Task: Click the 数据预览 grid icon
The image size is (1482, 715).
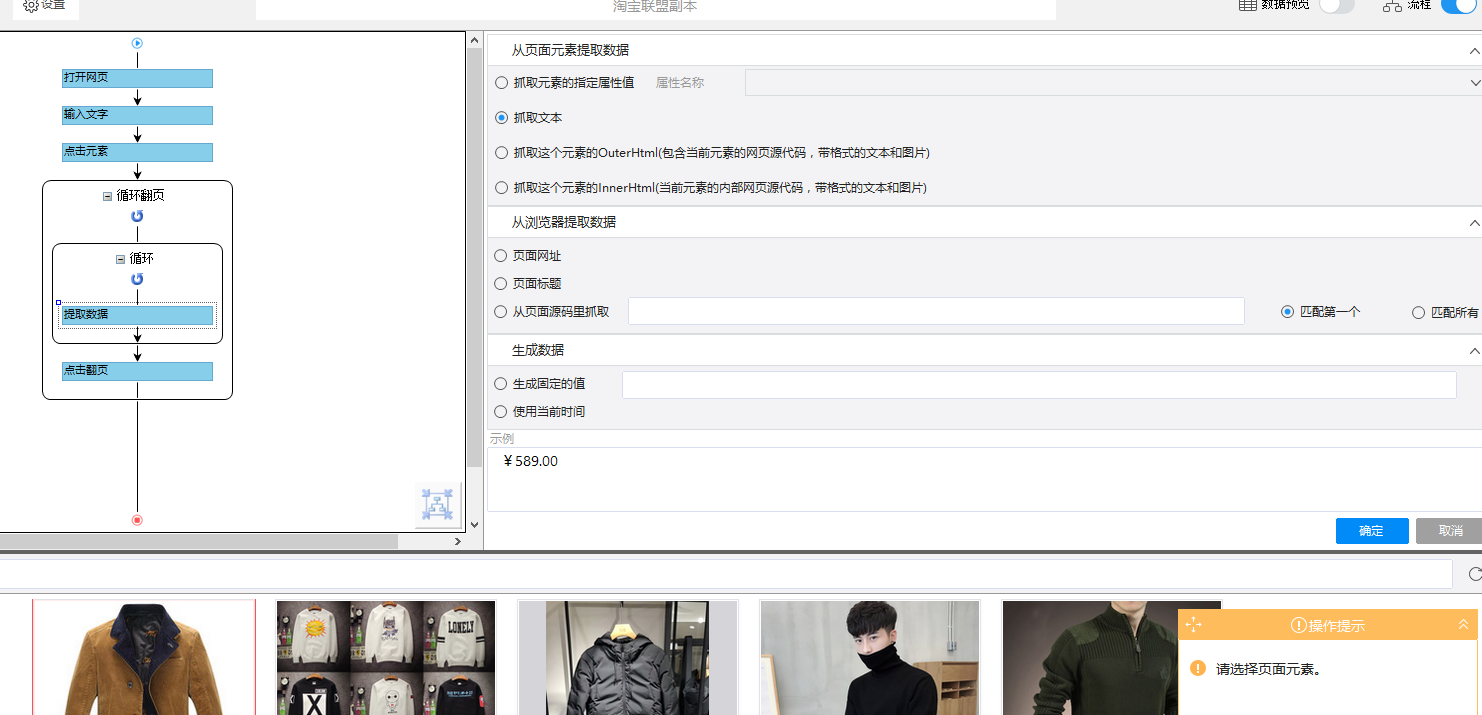Action: click(1247, 6)
